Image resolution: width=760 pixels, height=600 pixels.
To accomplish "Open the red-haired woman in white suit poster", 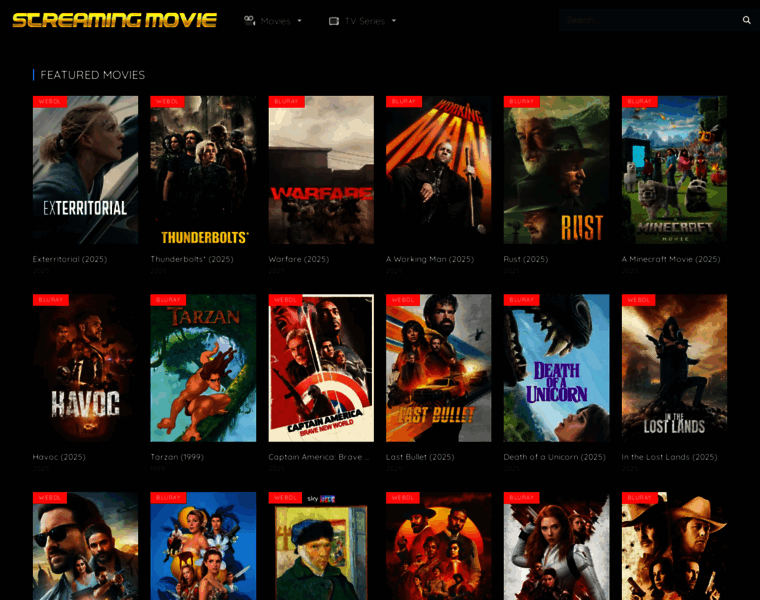I will pos(556,546).
